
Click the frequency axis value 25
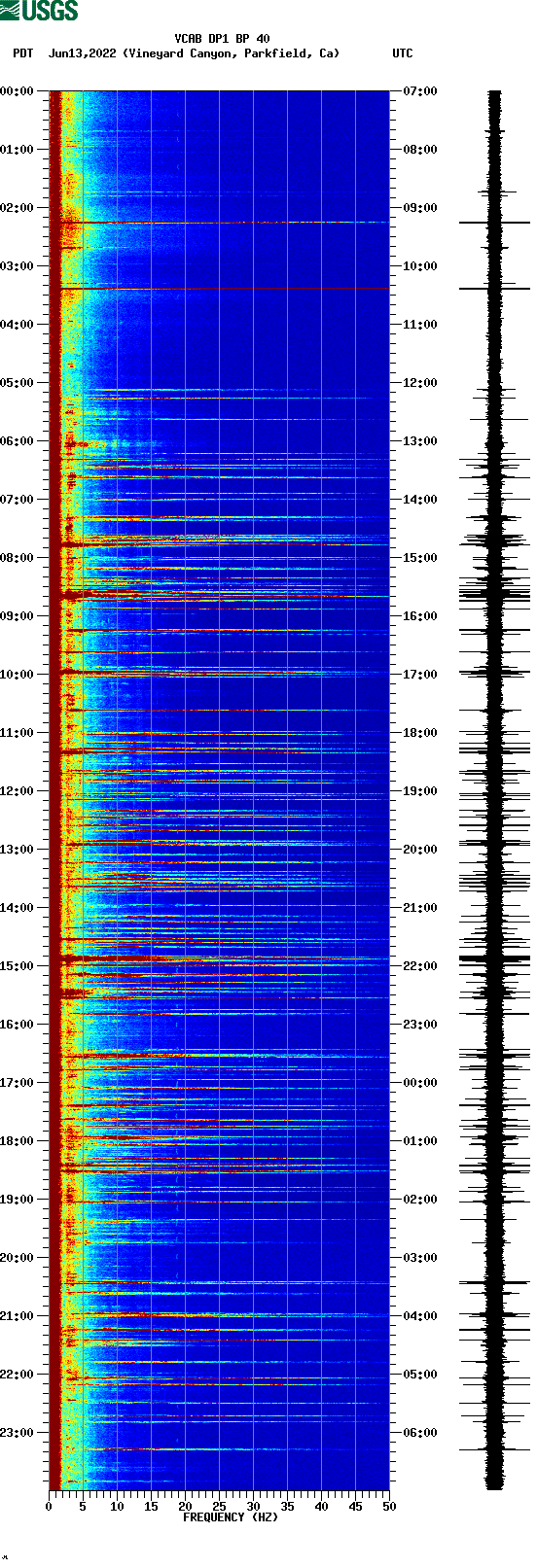pyautogui.click(x=219, y=1507)
